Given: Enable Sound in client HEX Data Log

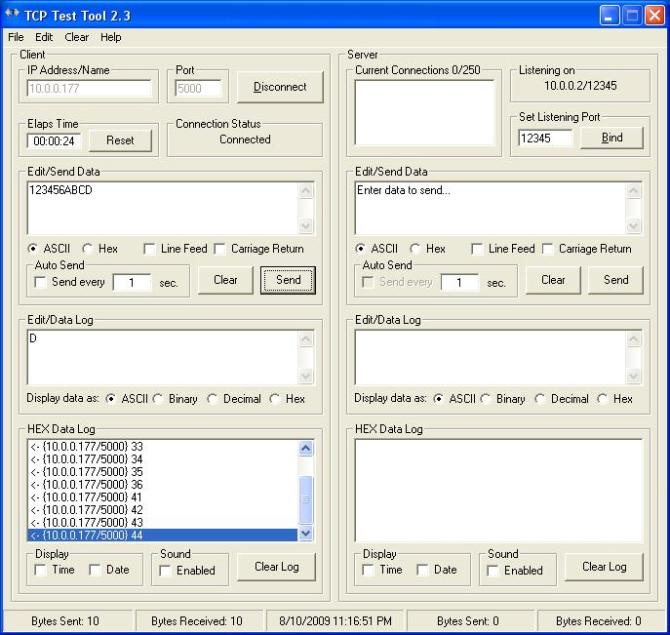Looking at the screenshot, I should 166,570.
